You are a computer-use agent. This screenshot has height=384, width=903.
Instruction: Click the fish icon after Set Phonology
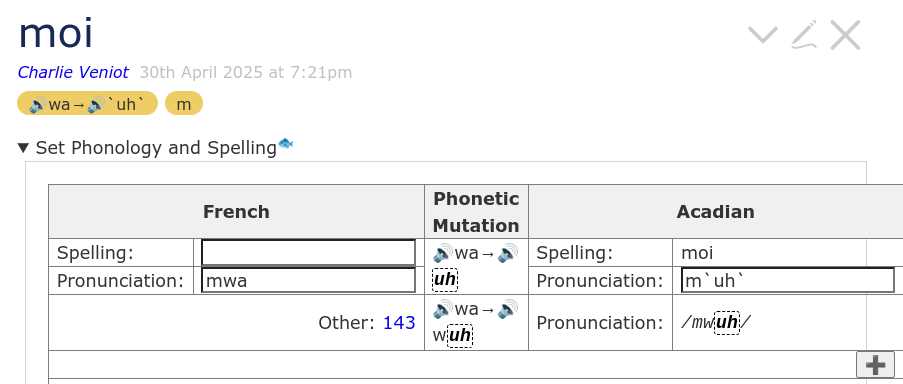pyautogui.click(x=286, y=143)
